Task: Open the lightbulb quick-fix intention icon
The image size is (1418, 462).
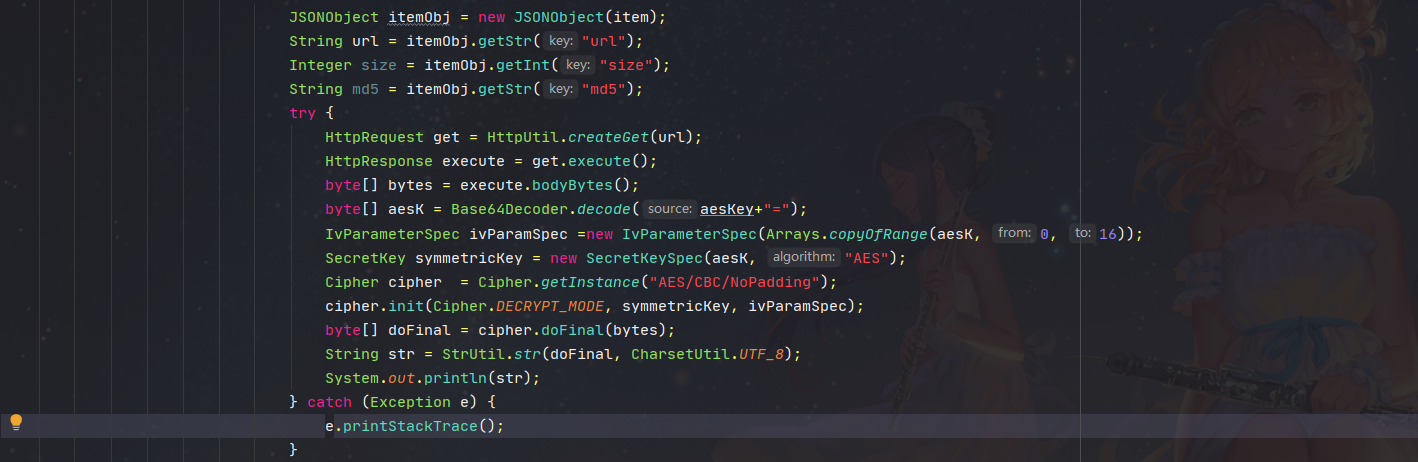Action: (x=15, y=422)
